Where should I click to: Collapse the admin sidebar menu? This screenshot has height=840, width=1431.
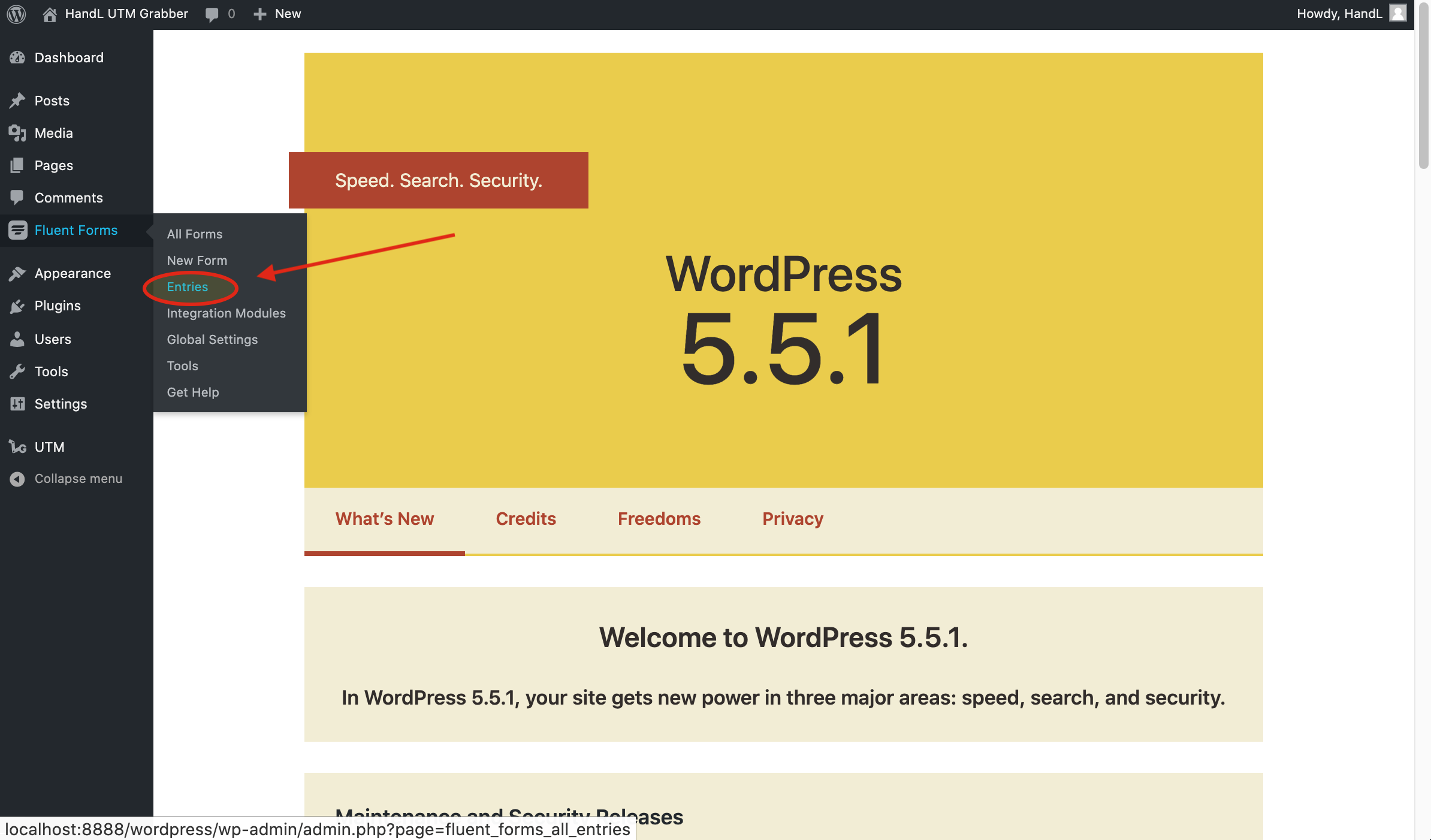click(x=78, y=479)
